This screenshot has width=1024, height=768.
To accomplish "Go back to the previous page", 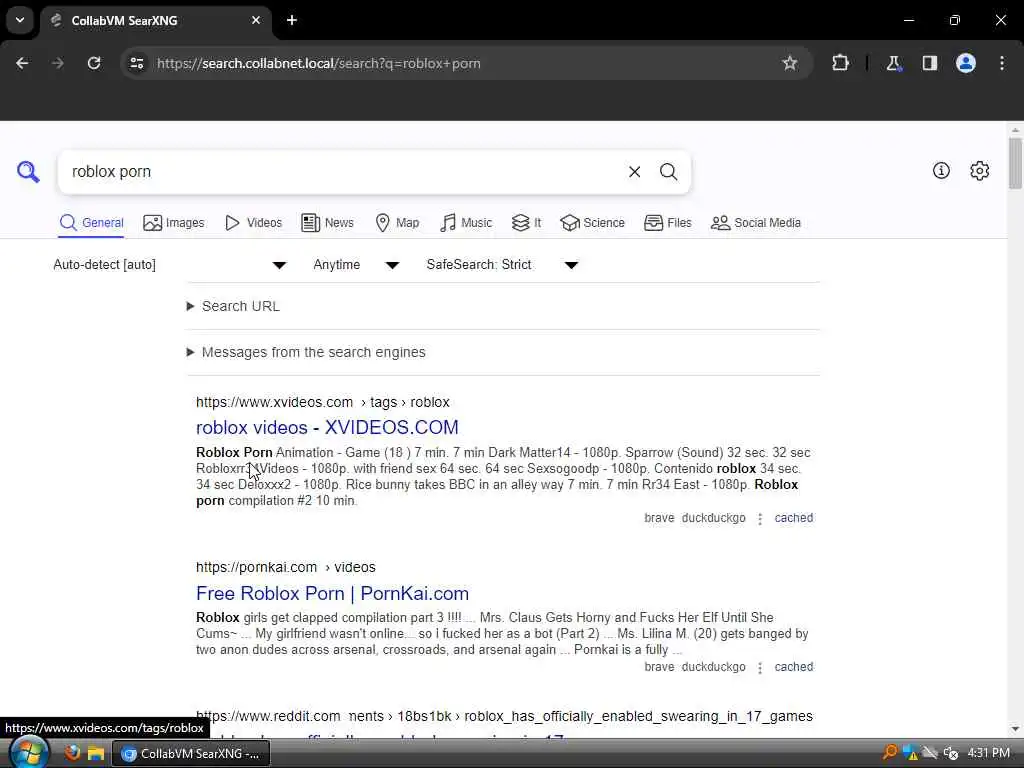I will coord(22,63).
